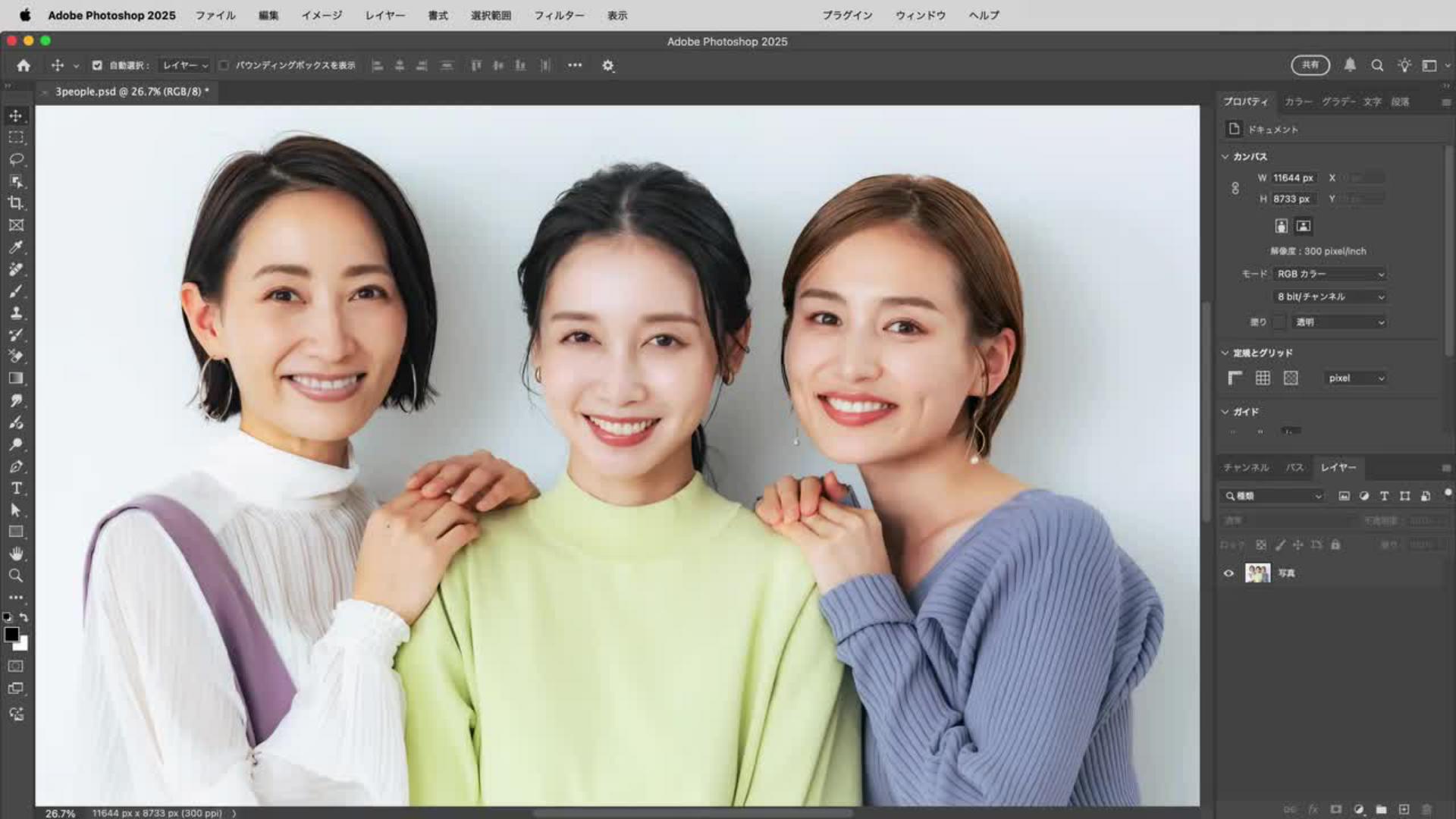This screenshot has width=1456, height=819.
Task: Select the Horizontal Type tool
Action: click(16, 488)
